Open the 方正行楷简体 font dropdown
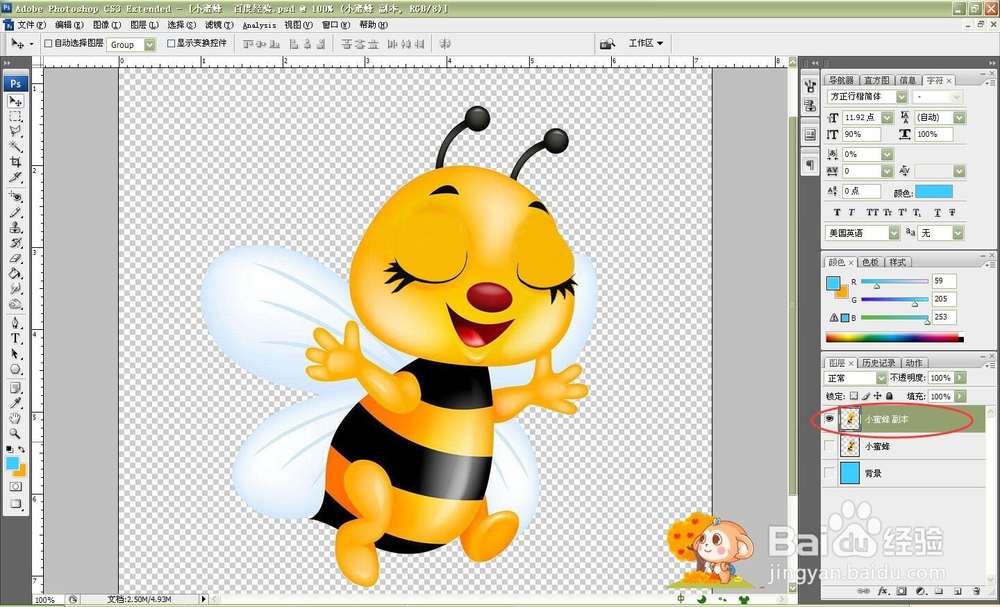This screenshot has height=607, width=1000. click(902, 96)
